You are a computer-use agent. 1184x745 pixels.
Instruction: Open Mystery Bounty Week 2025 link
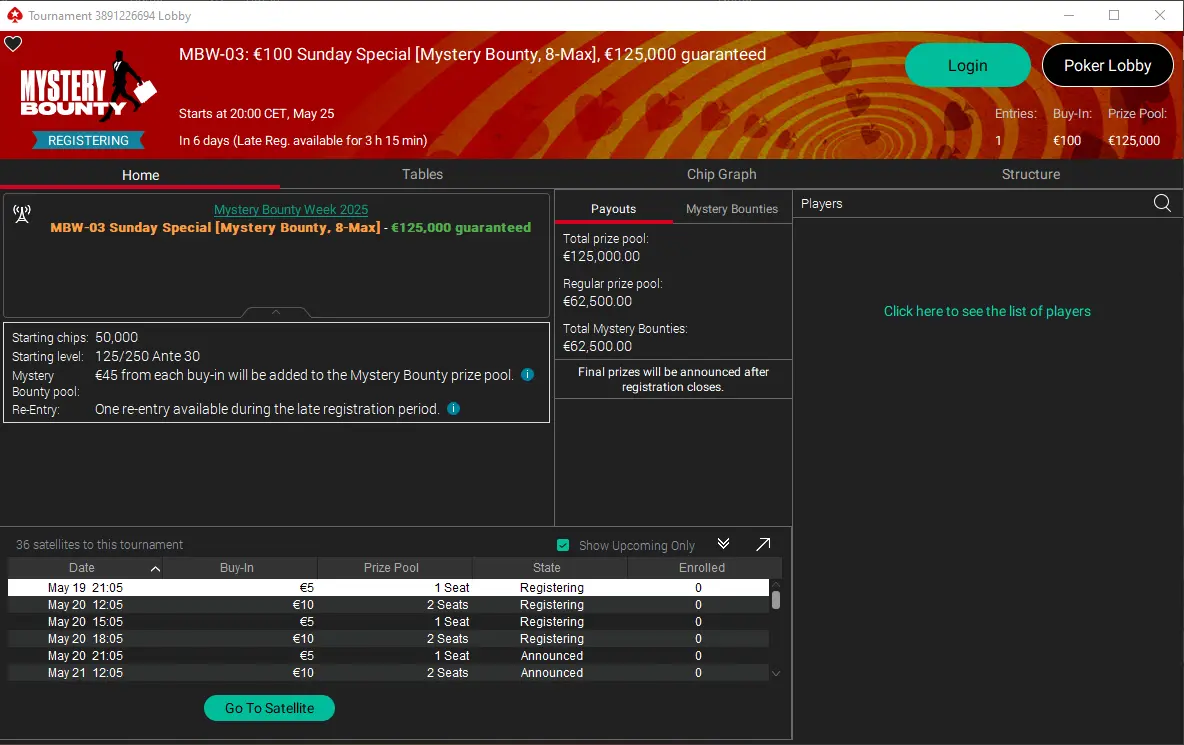291,210
